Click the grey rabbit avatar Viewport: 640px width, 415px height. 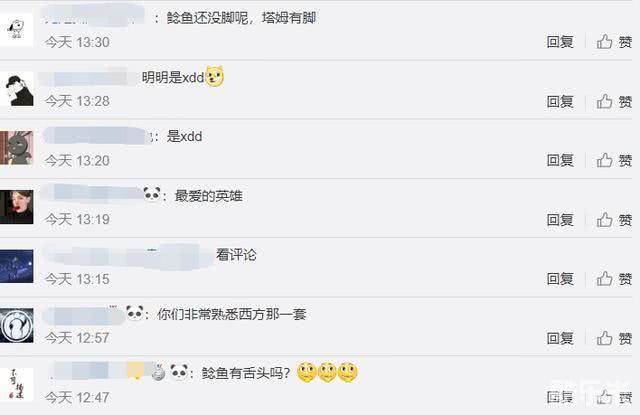(x=16, y=148)
